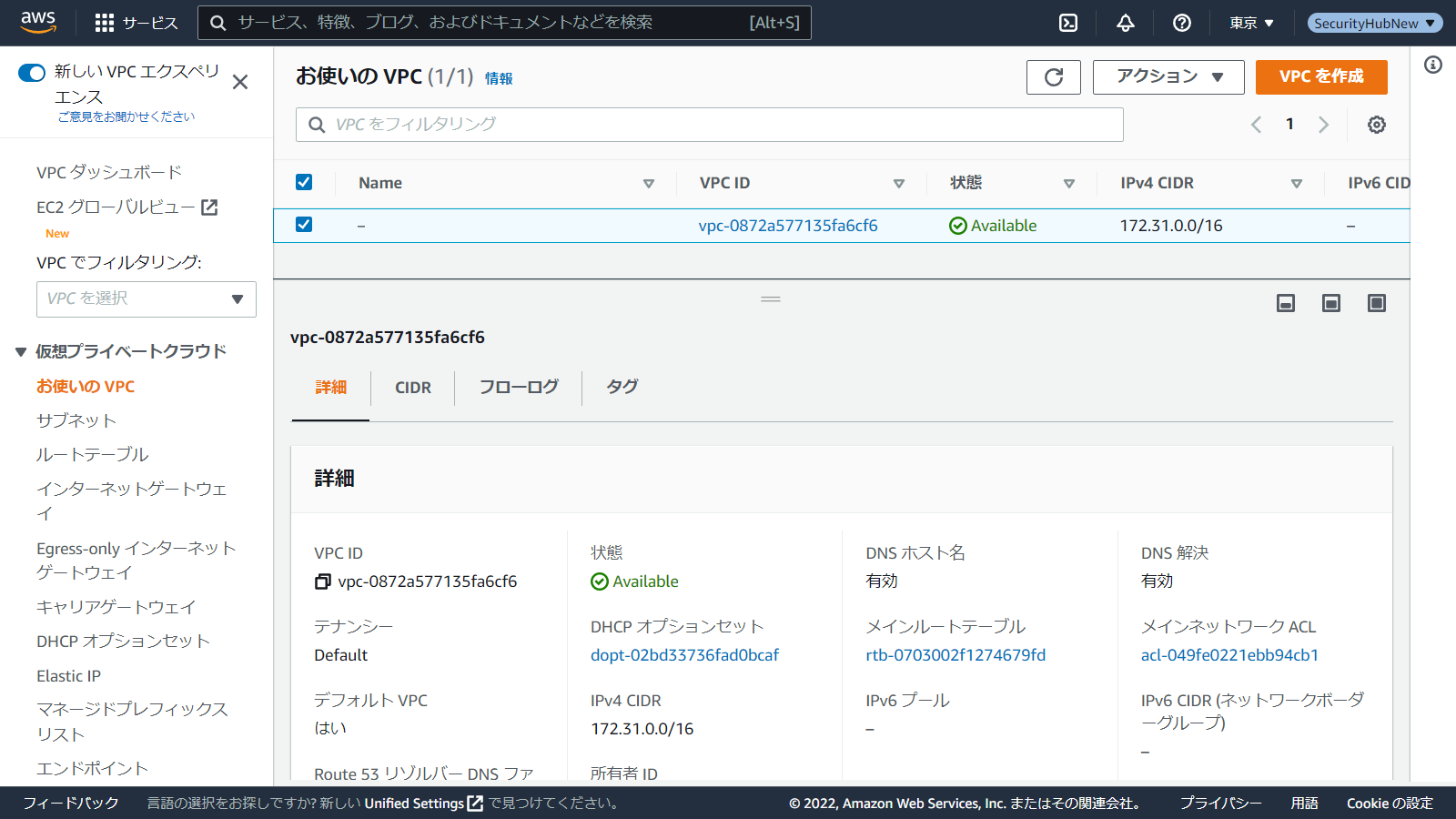Toggle the new VPC experience switch
1456x819 pixels.
32,73
